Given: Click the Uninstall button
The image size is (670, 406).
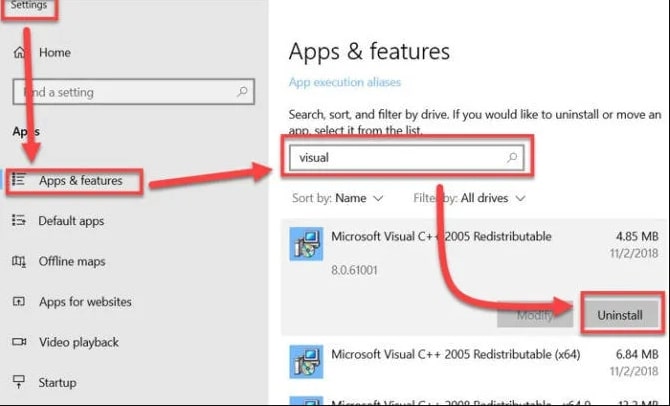Looking at the screenshot, I should [x=620, y=315].
